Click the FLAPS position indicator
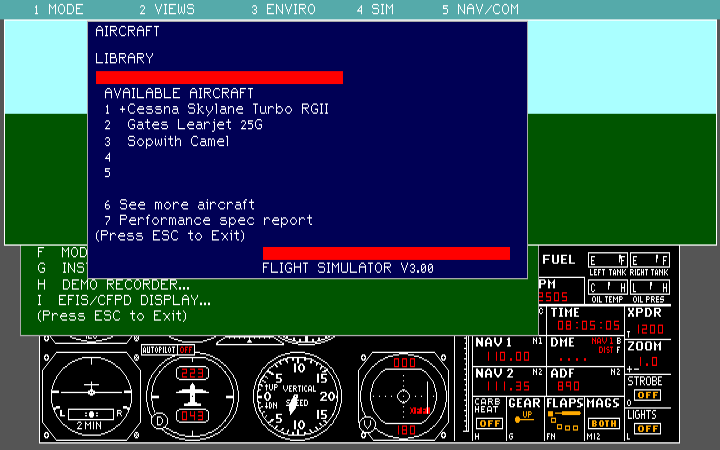This screenshot has height=450, width=720. 564,420
